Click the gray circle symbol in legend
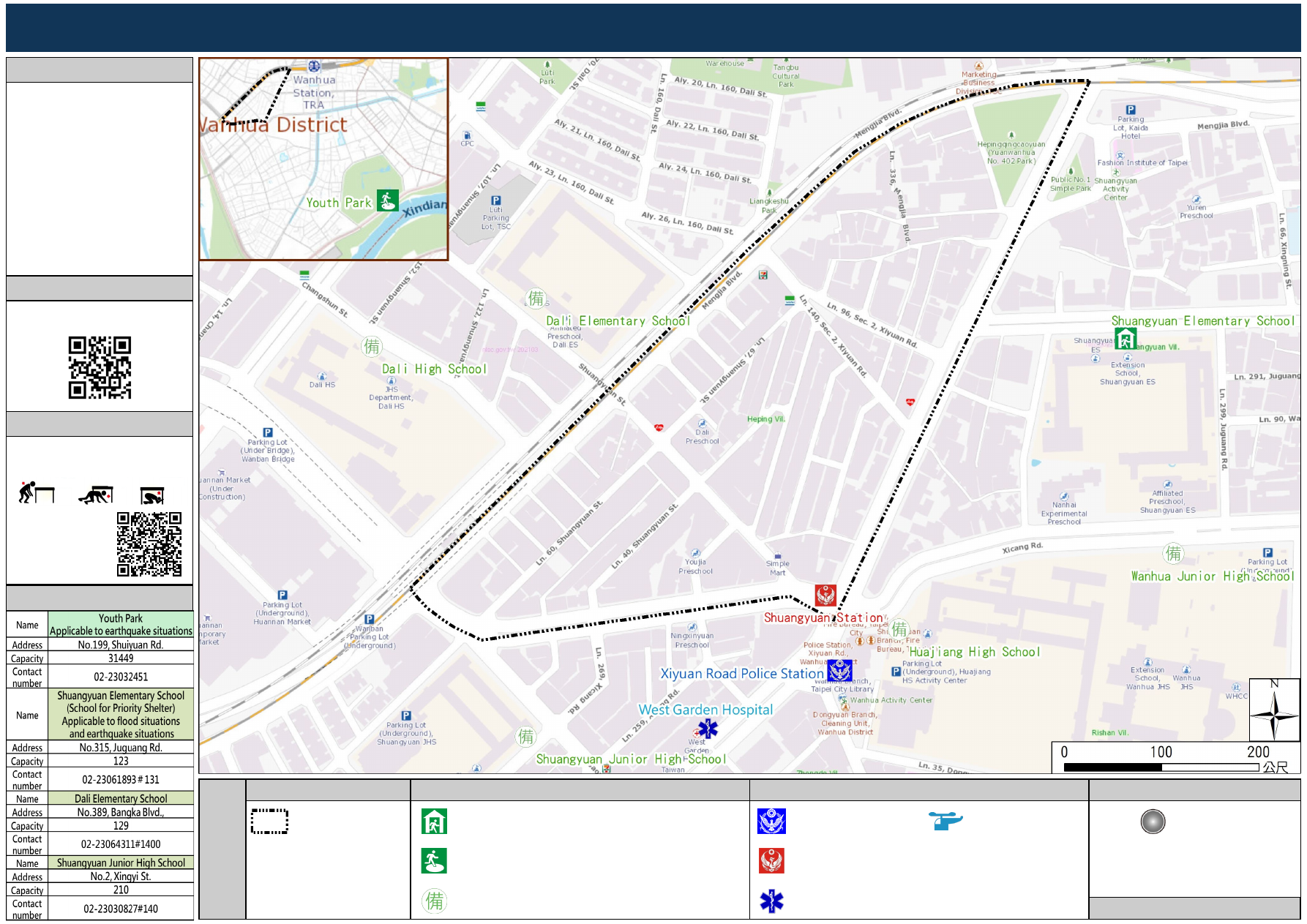The width and height of the screenshot is (1307, 924). point(1153,822)
